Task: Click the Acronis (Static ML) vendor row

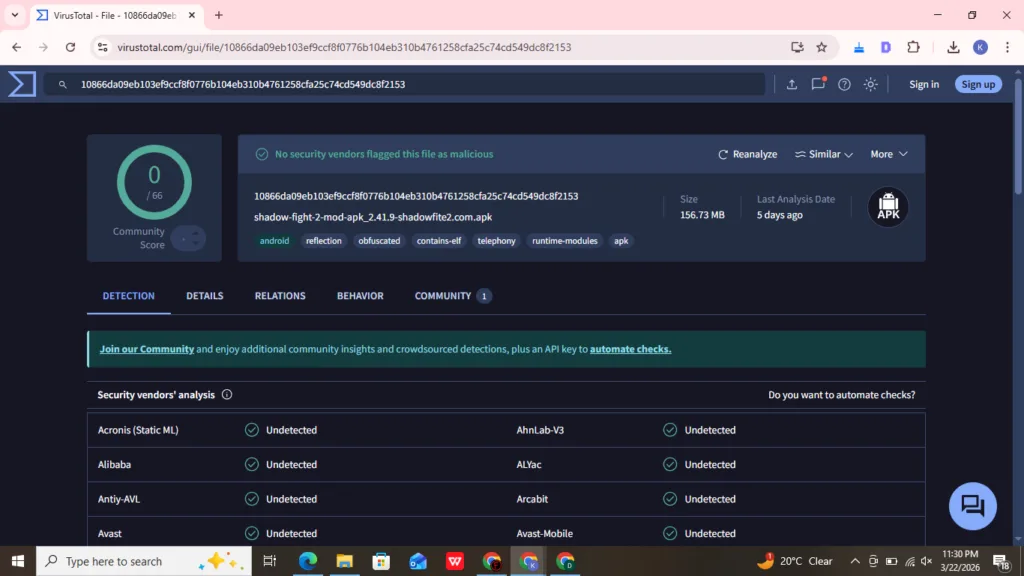Action: [x=296, y=430]
